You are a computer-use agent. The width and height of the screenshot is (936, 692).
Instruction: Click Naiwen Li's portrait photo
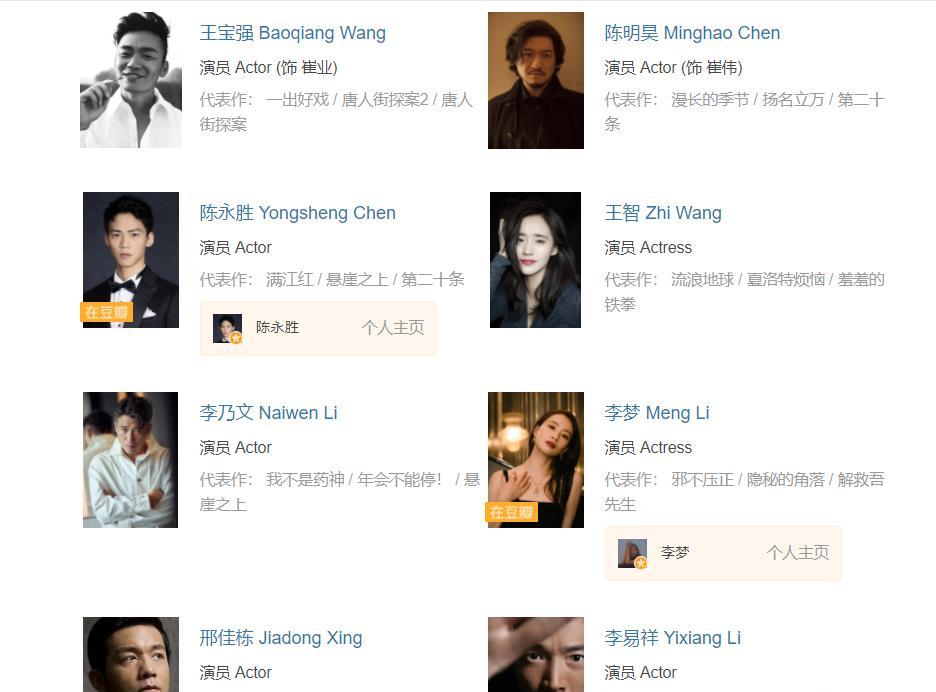[130, 460]
